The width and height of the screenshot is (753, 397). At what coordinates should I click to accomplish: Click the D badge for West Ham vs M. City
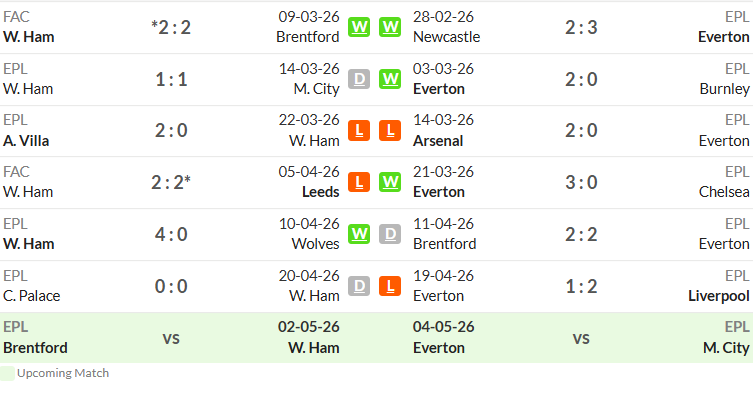pyautogui.click(x=359, y=79)
